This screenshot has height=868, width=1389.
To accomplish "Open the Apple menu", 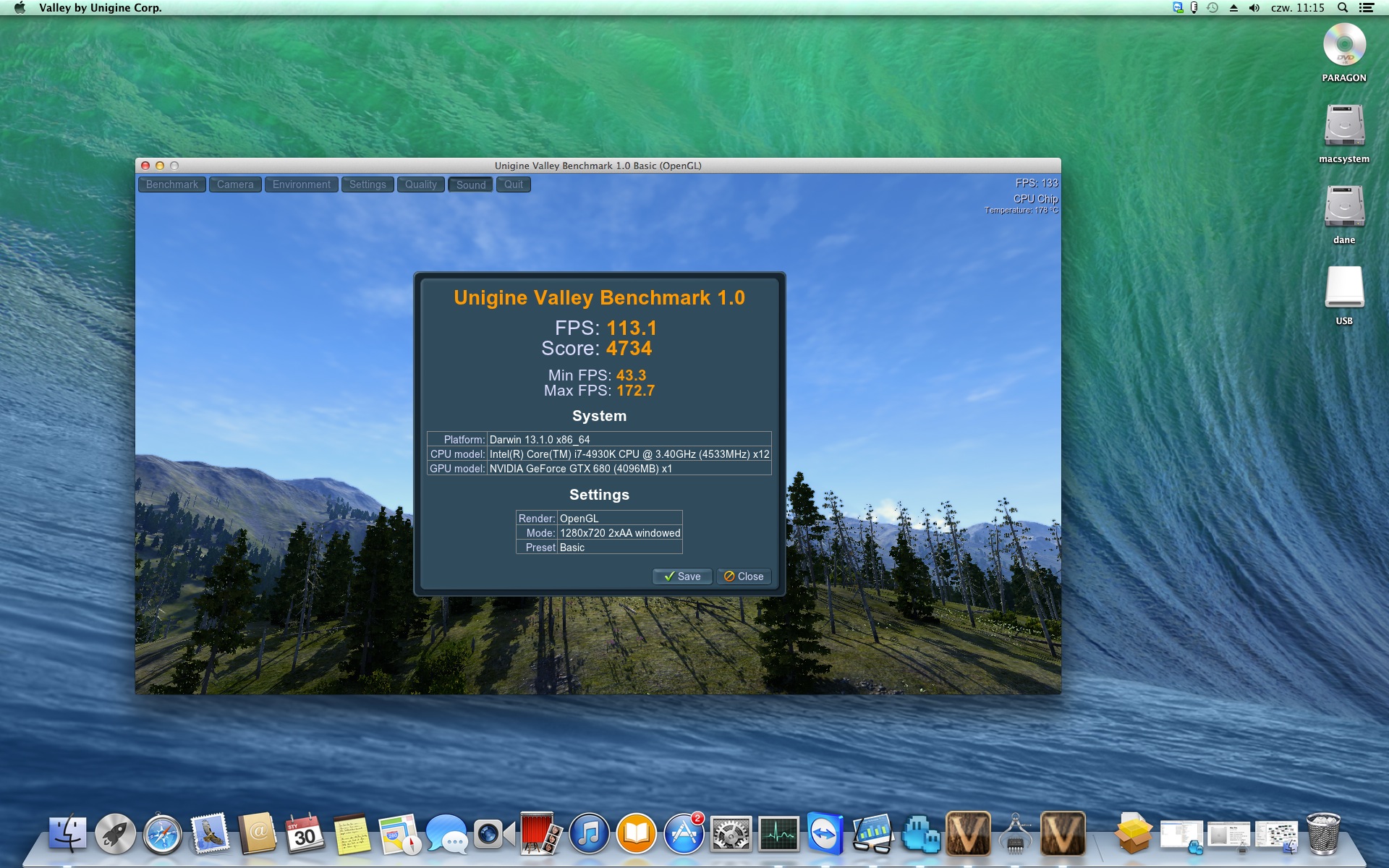I will [20, 8].
